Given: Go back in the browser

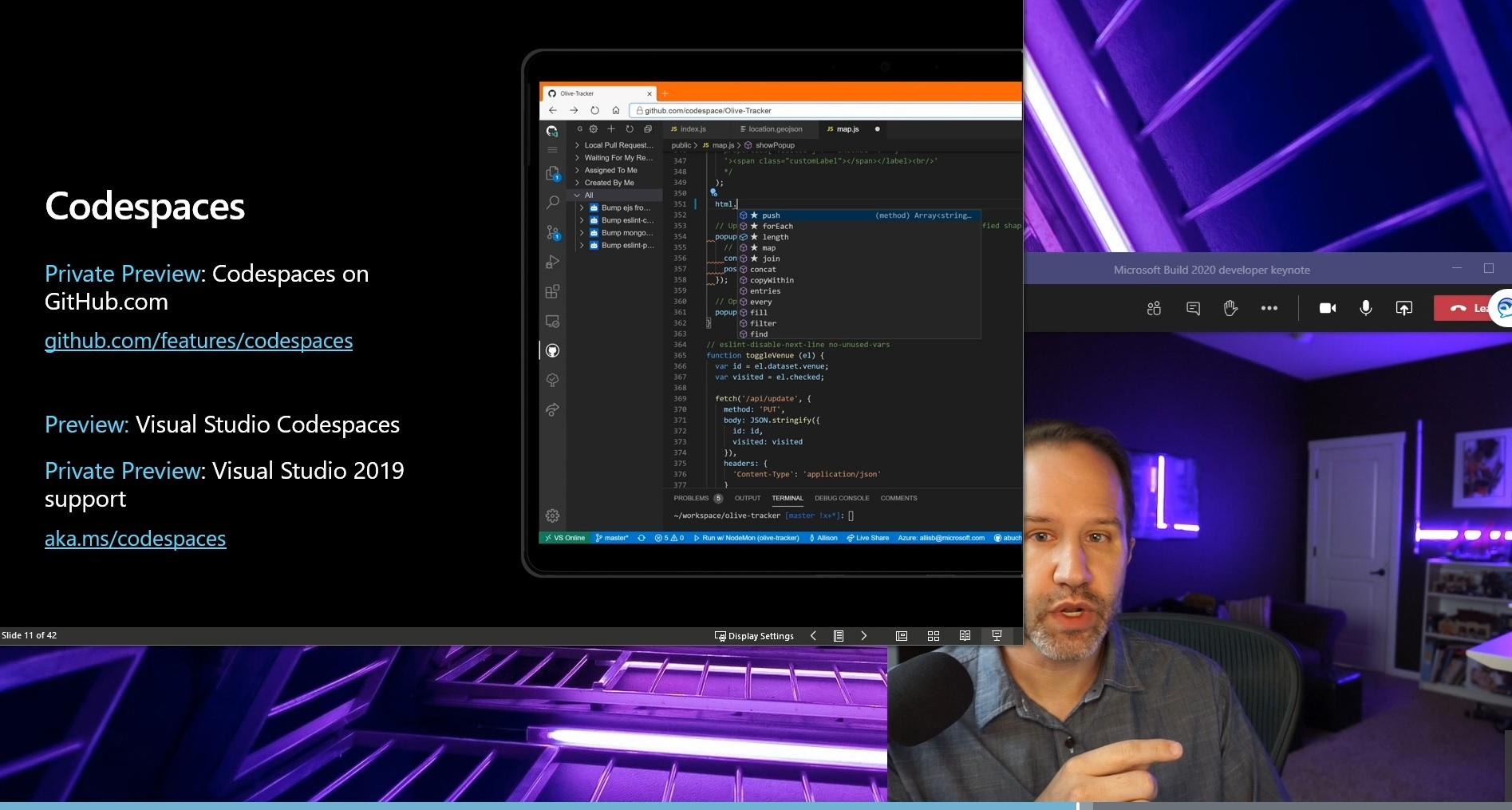Looking at the screenshot, I should (x=552, y=110).
